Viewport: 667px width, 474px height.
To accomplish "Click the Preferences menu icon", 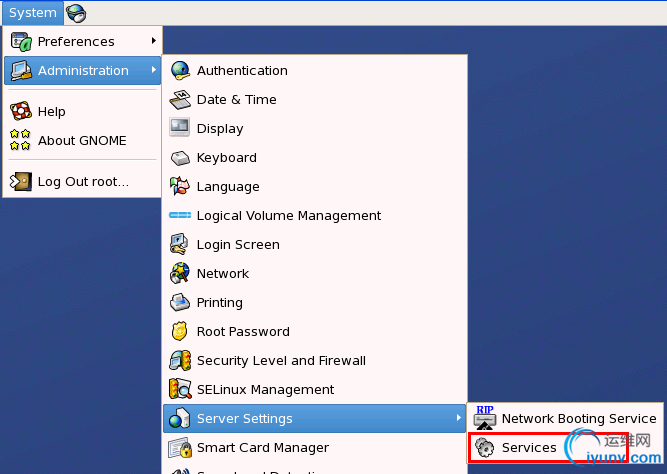I will 21,41.
